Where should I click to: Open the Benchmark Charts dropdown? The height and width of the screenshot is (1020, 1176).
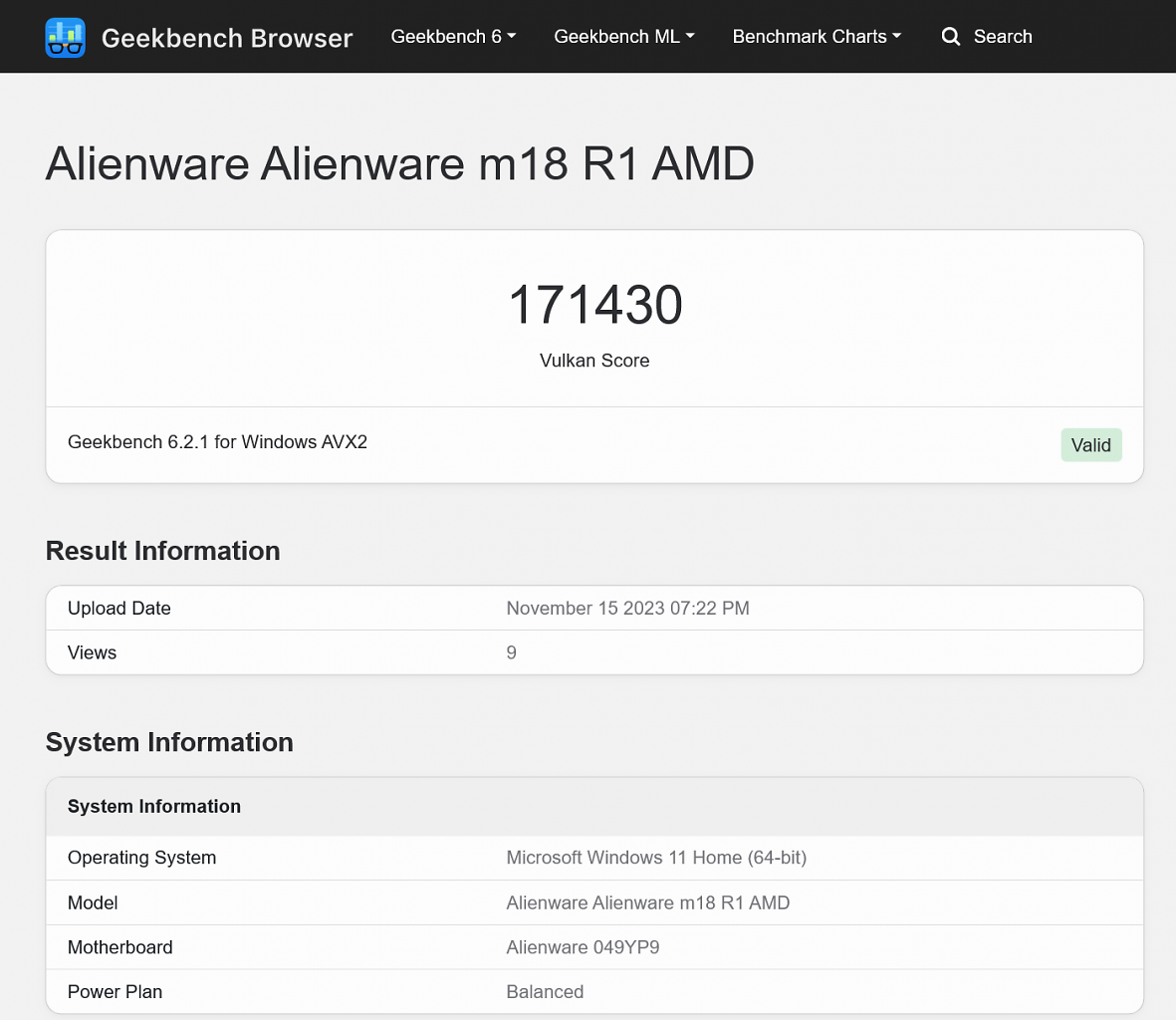[817, 37]
